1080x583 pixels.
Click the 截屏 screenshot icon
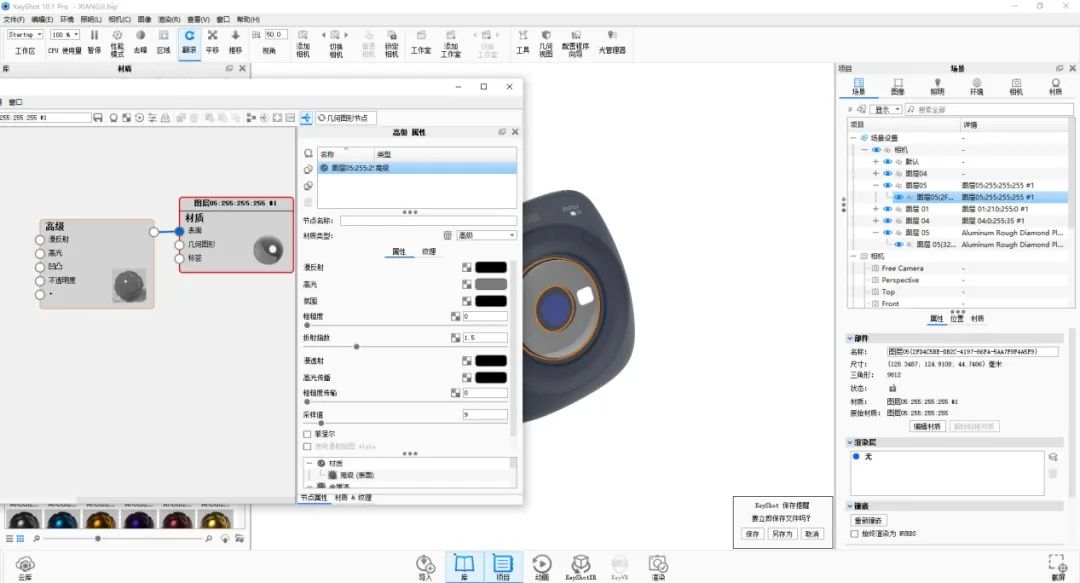pos(1058,568)
